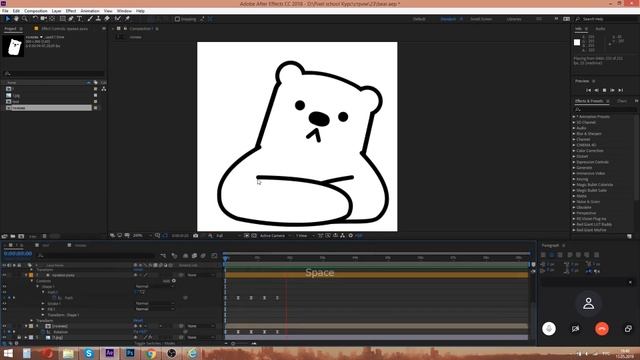Image resolution: width=640 pixels, height=360 pixels.
Task: Open Photoshop from the taskbar
Action: pos(130,353)
